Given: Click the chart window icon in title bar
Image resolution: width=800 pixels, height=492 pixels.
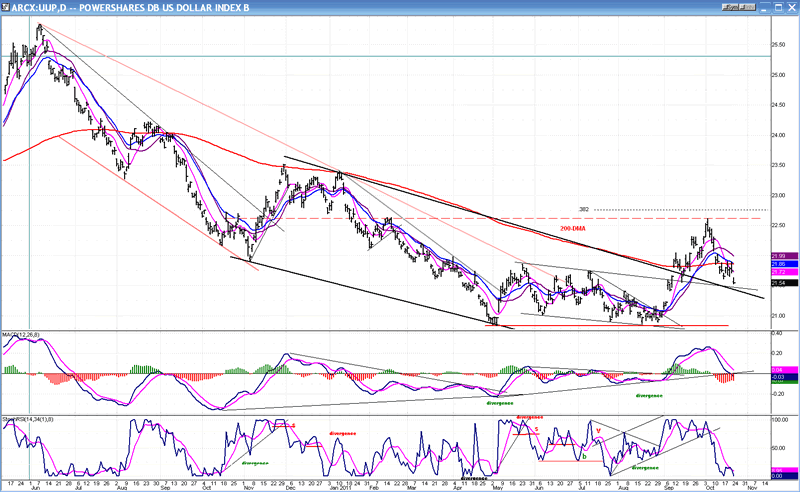Looking at the screenshot, I should [x=8, y=7].
